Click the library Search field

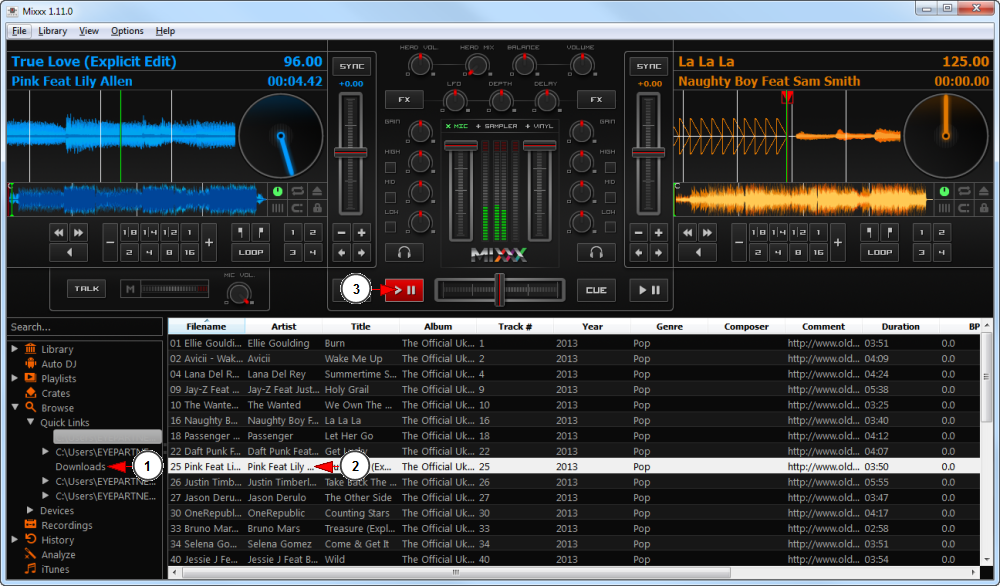(85, 326)
